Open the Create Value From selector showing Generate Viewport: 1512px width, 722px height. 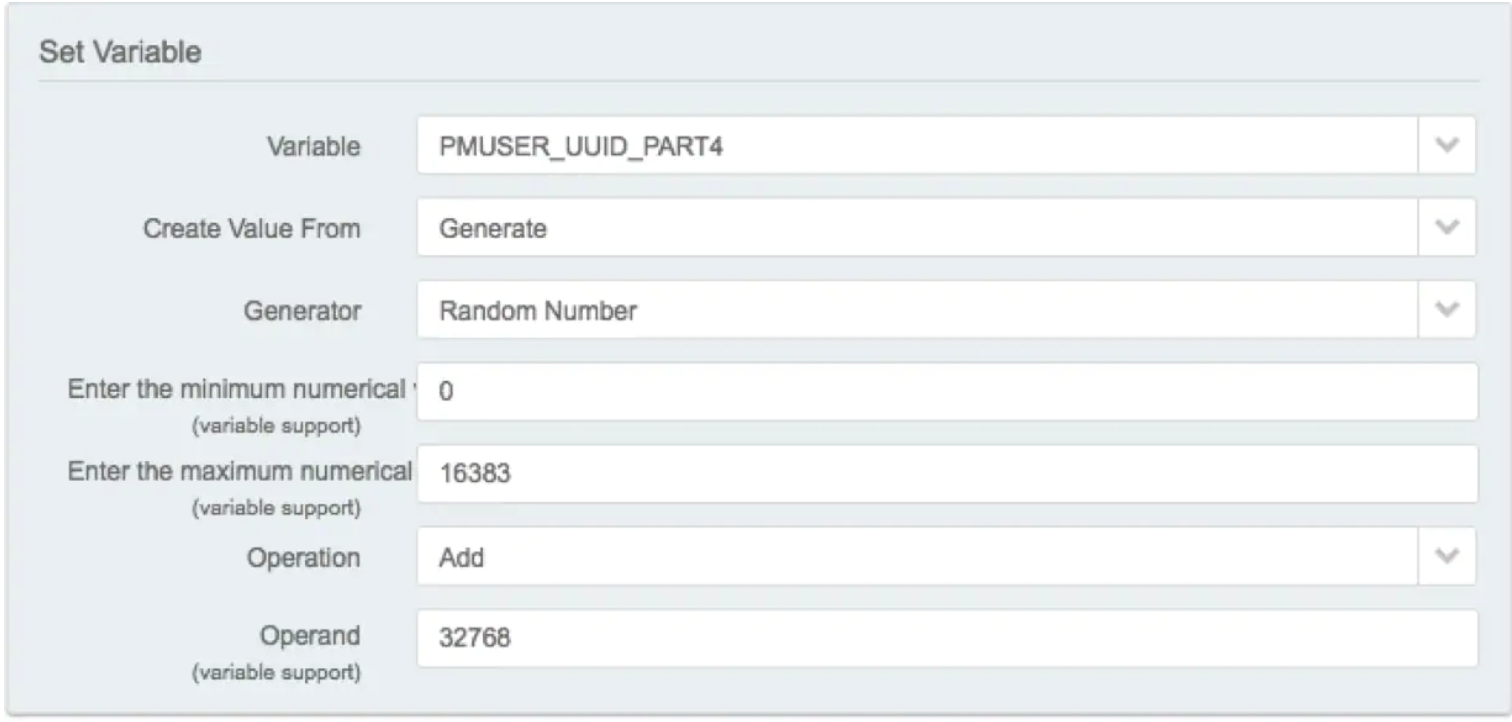click(x=946, y=228)
